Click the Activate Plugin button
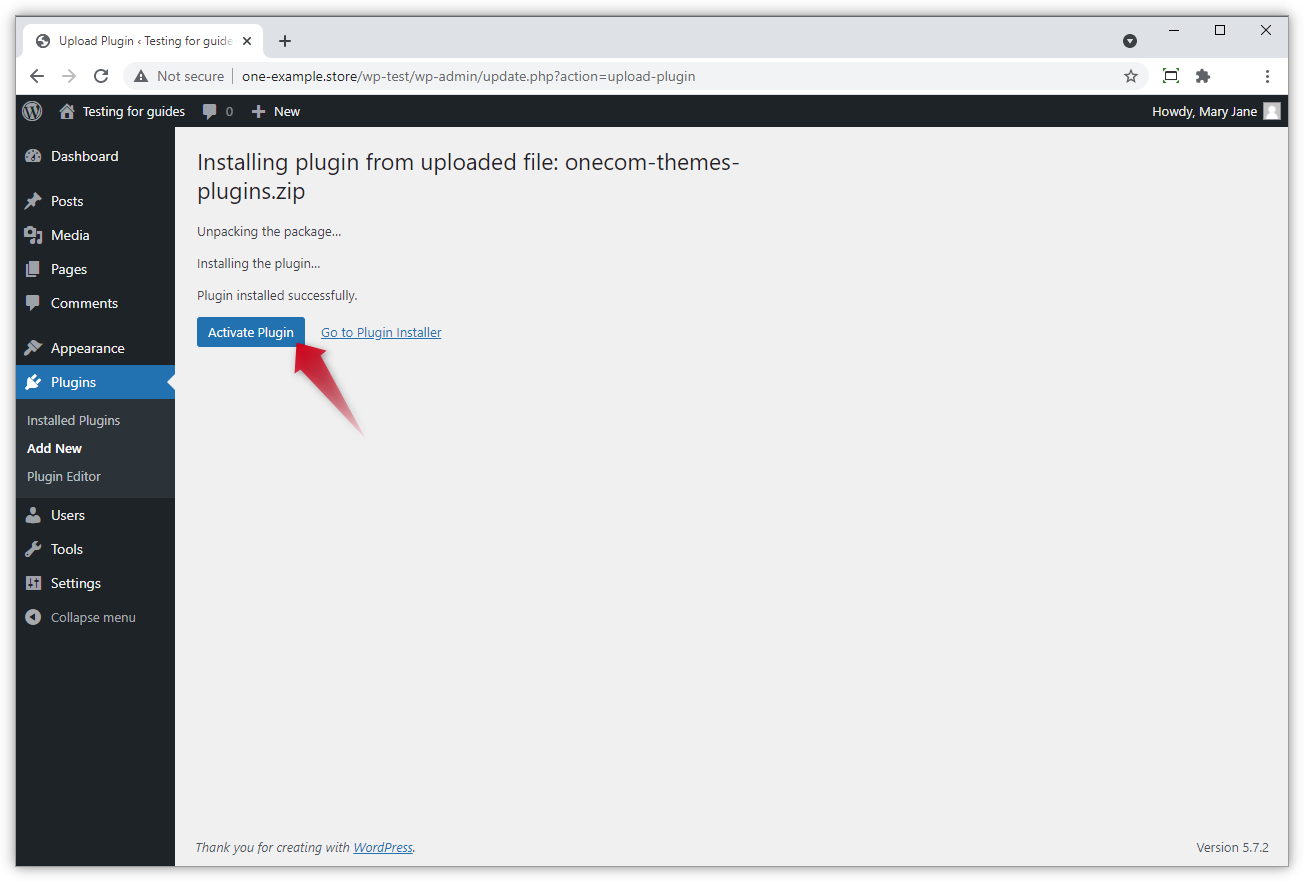The image size is (1304, 882). [x=250, y=332]
